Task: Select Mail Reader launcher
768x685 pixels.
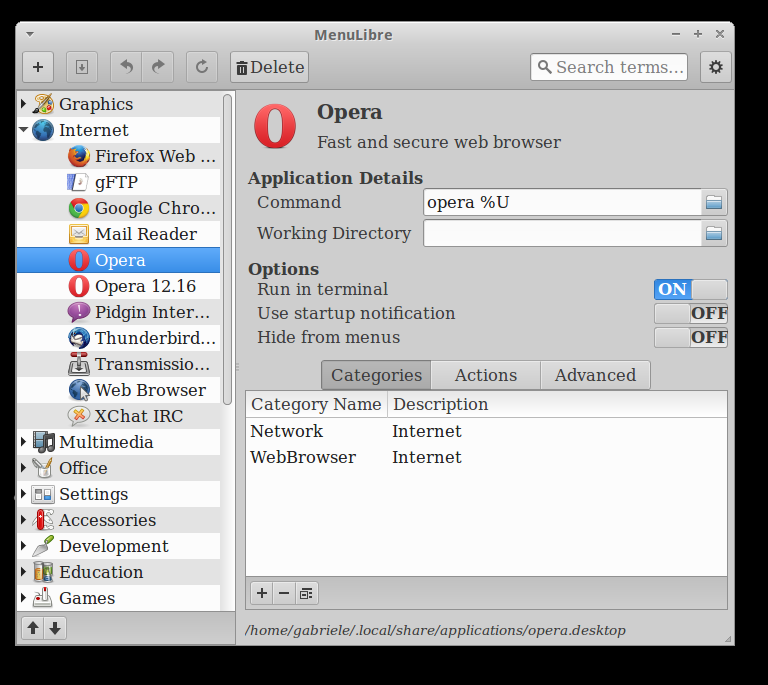Action: (119, 234)
